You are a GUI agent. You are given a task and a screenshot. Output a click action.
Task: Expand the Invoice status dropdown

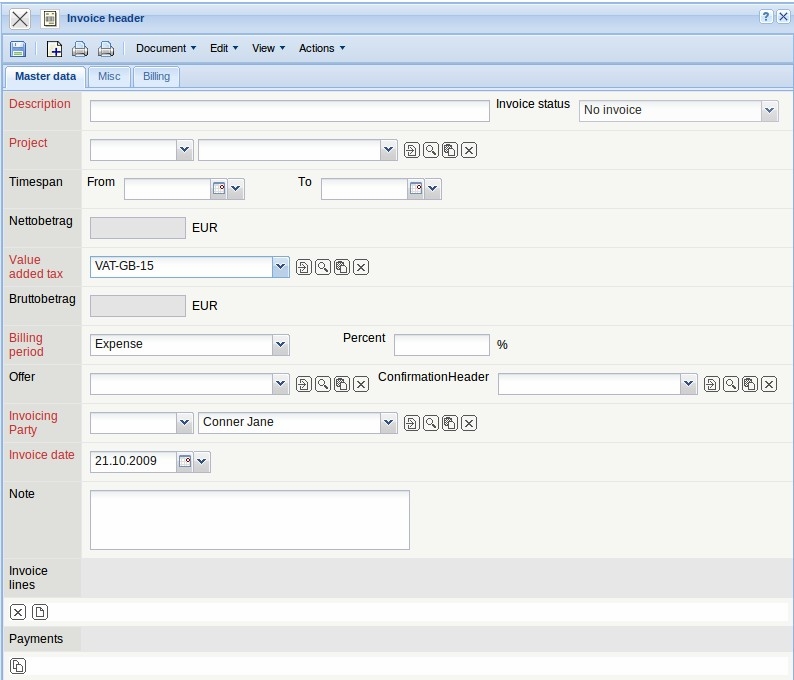[769, 111]
